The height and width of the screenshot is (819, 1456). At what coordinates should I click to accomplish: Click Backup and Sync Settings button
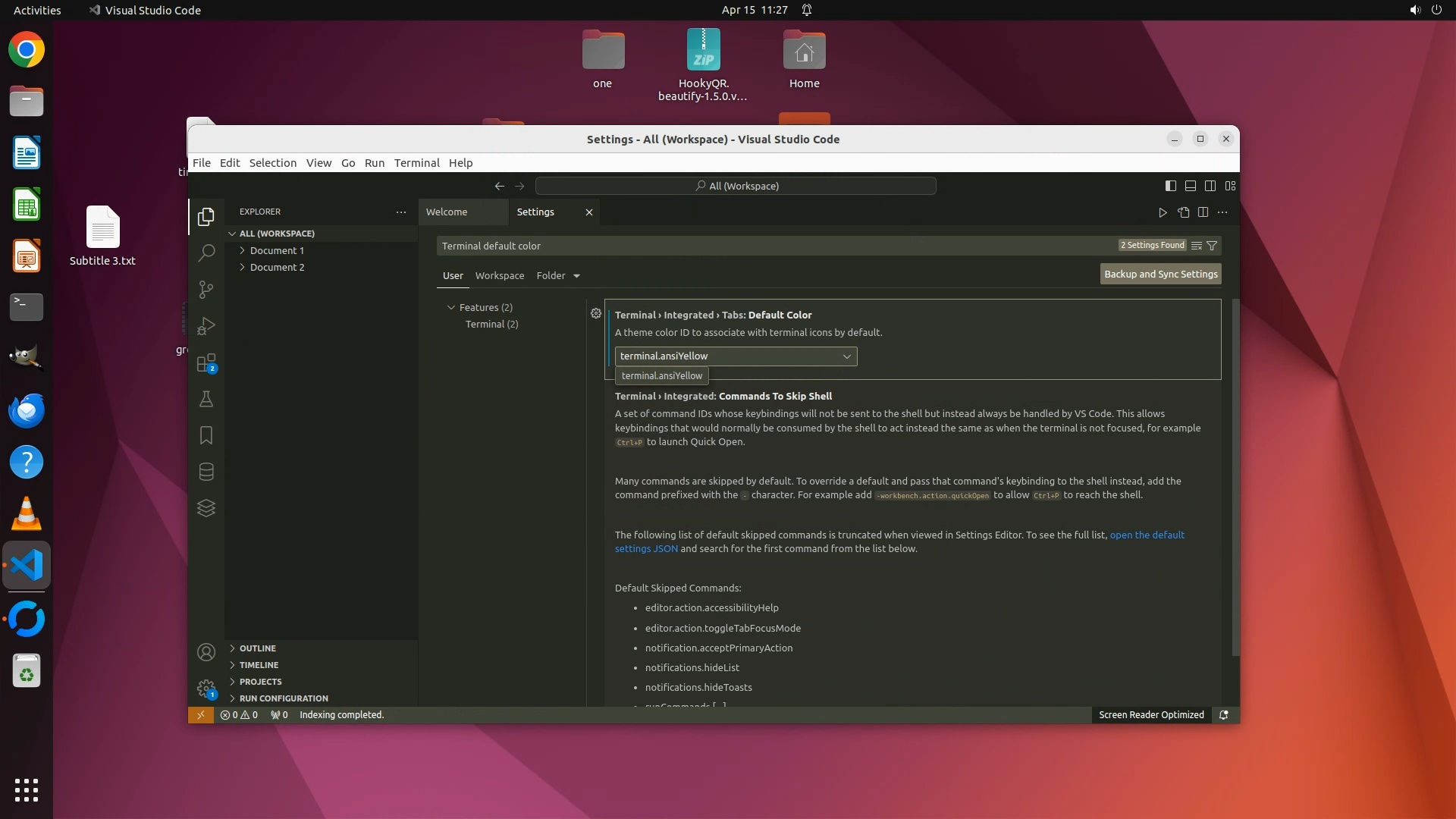(1160, 275)
